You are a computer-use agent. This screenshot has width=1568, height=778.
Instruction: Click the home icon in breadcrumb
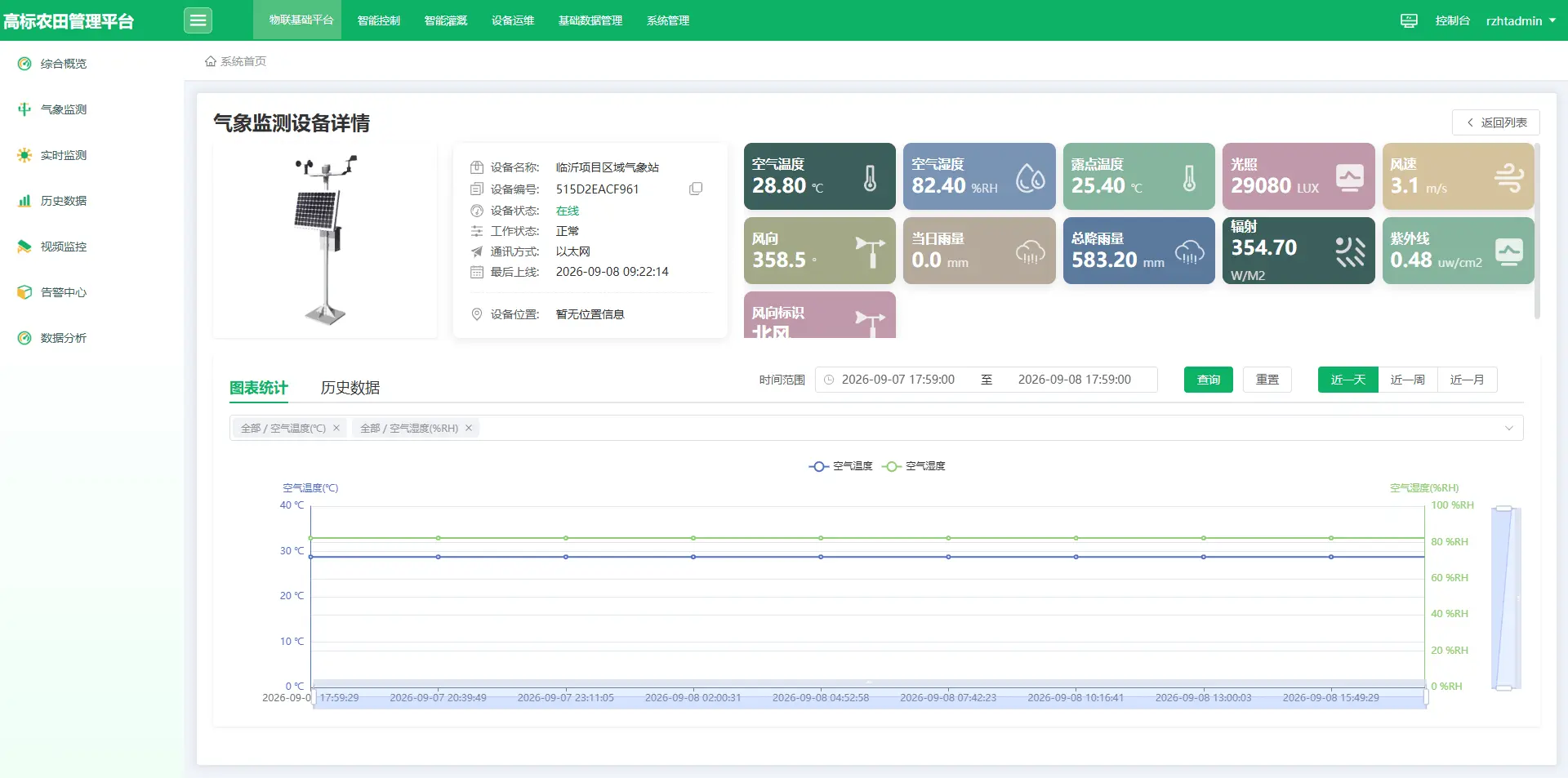[x=211, y=61]
